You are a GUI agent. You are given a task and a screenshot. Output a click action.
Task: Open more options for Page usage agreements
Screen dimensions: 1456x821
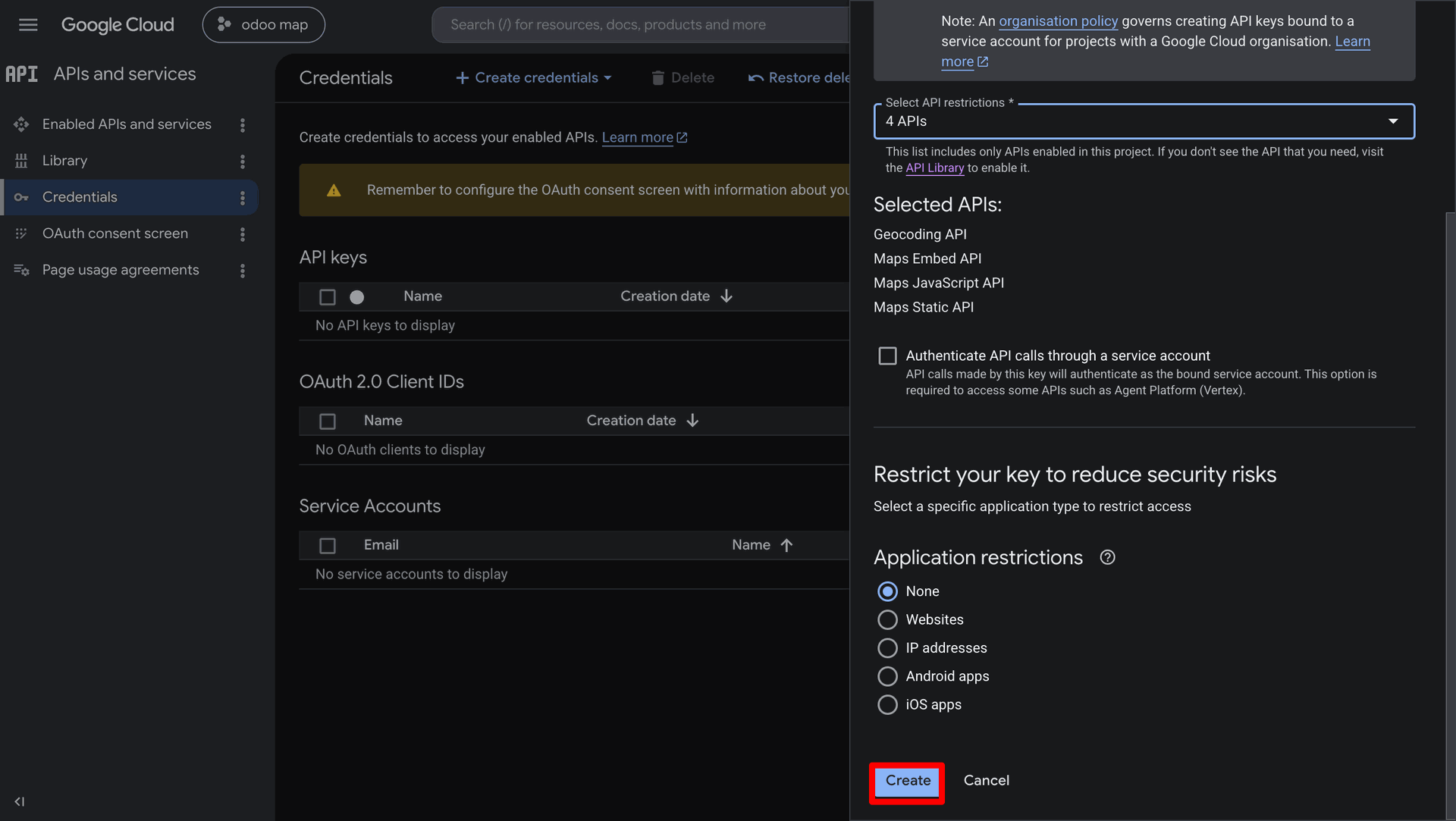coord(243,271)
